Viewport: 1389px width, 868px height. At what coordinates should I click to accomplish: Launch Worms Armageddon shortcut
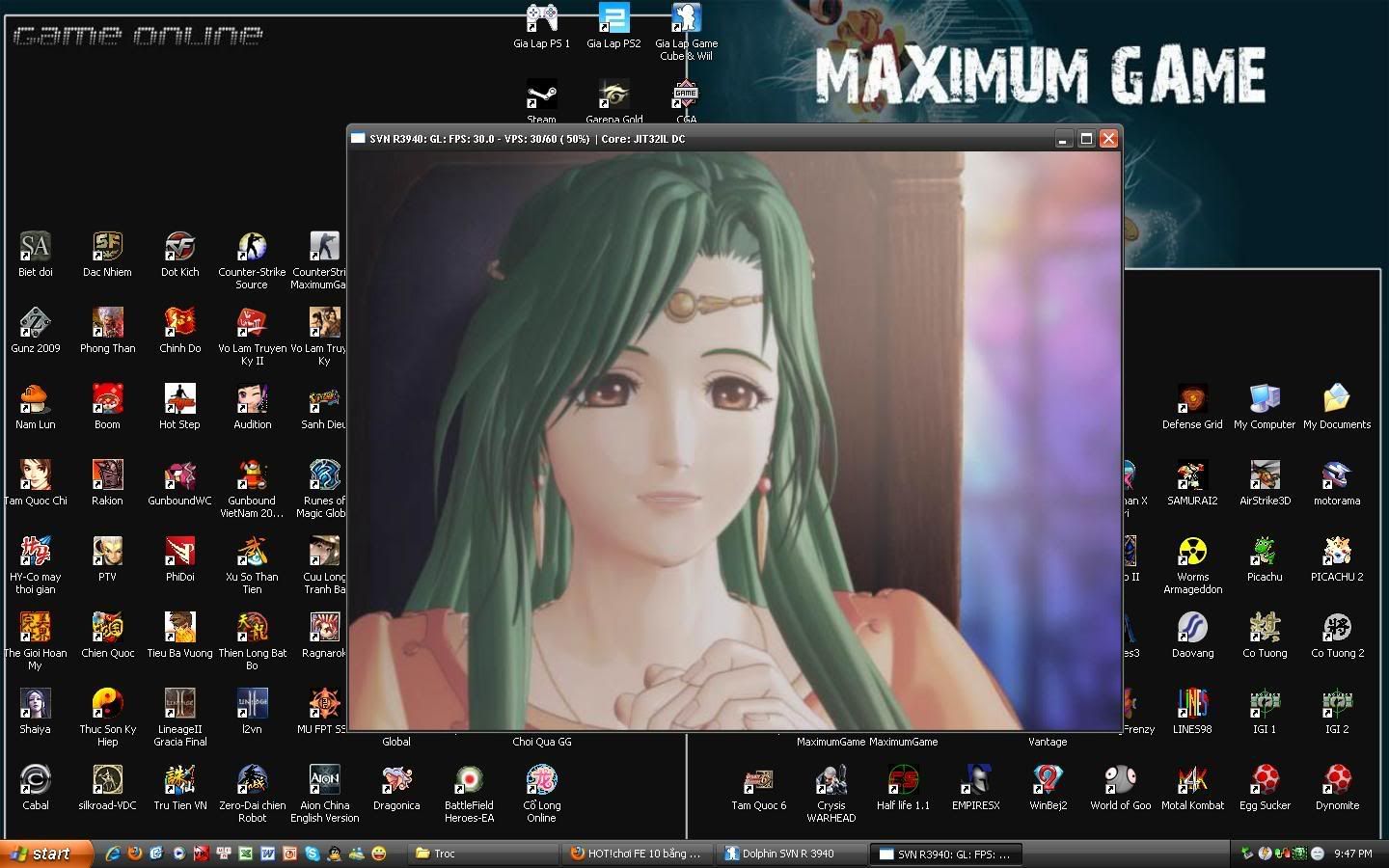coord(1192,552)
